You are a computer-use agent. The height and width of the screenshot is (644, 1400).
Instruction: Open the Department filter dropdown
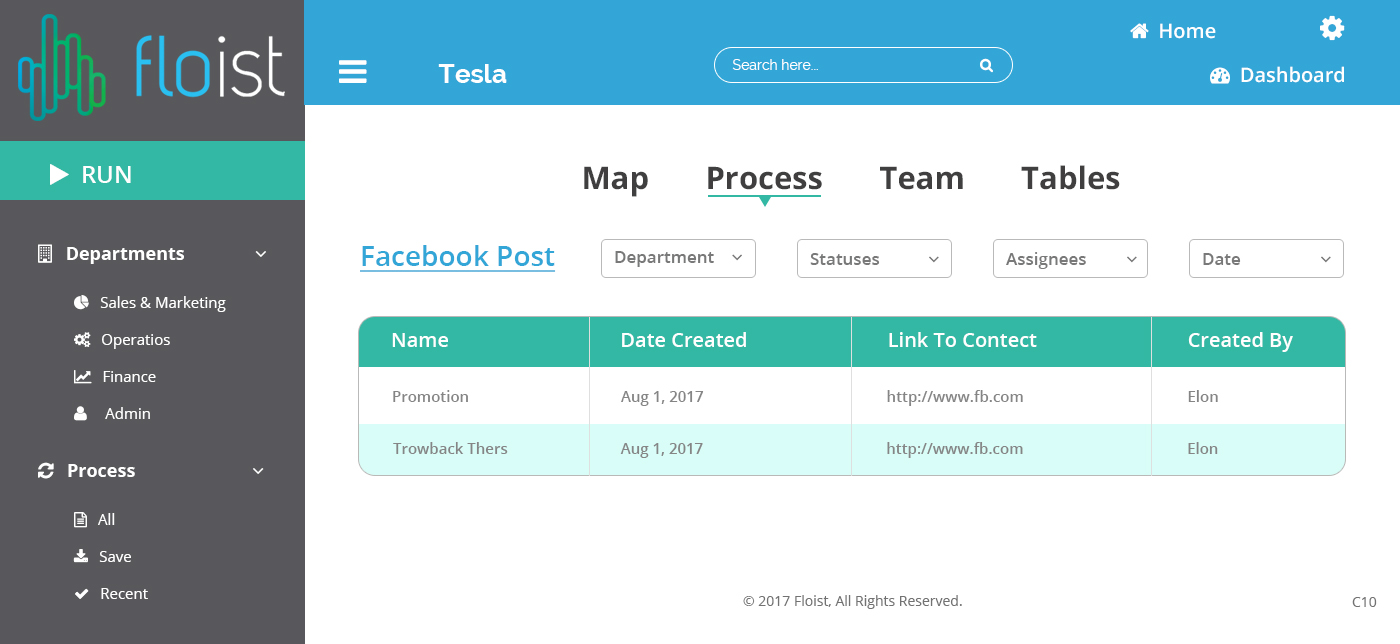[678, 258]
